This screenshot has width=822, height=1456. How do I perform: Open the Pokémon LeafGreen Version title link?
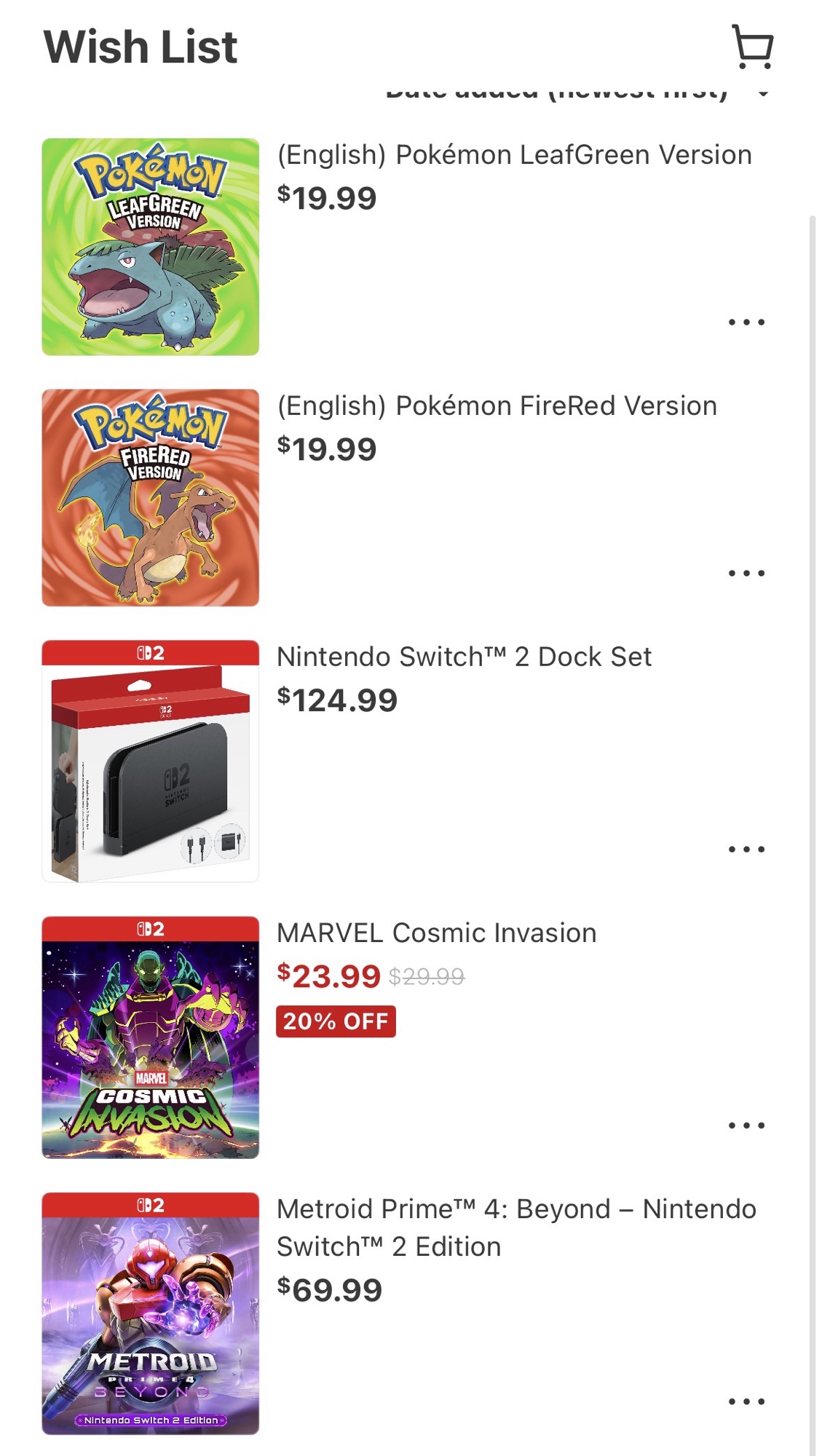point(514,155)
